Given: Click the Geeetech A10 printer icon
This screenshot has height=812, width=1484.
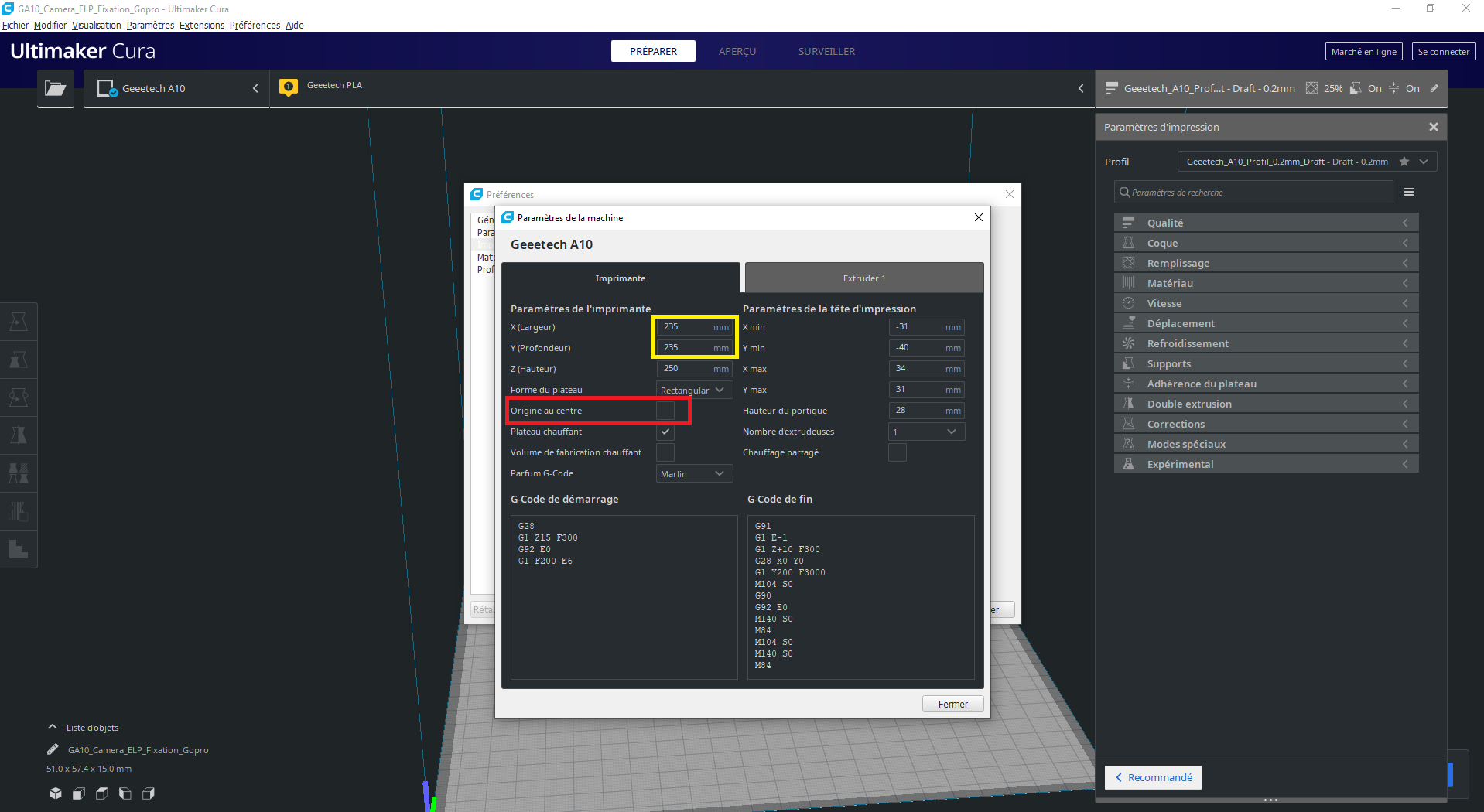Looking at the screenshot, I should coord(107,88).
